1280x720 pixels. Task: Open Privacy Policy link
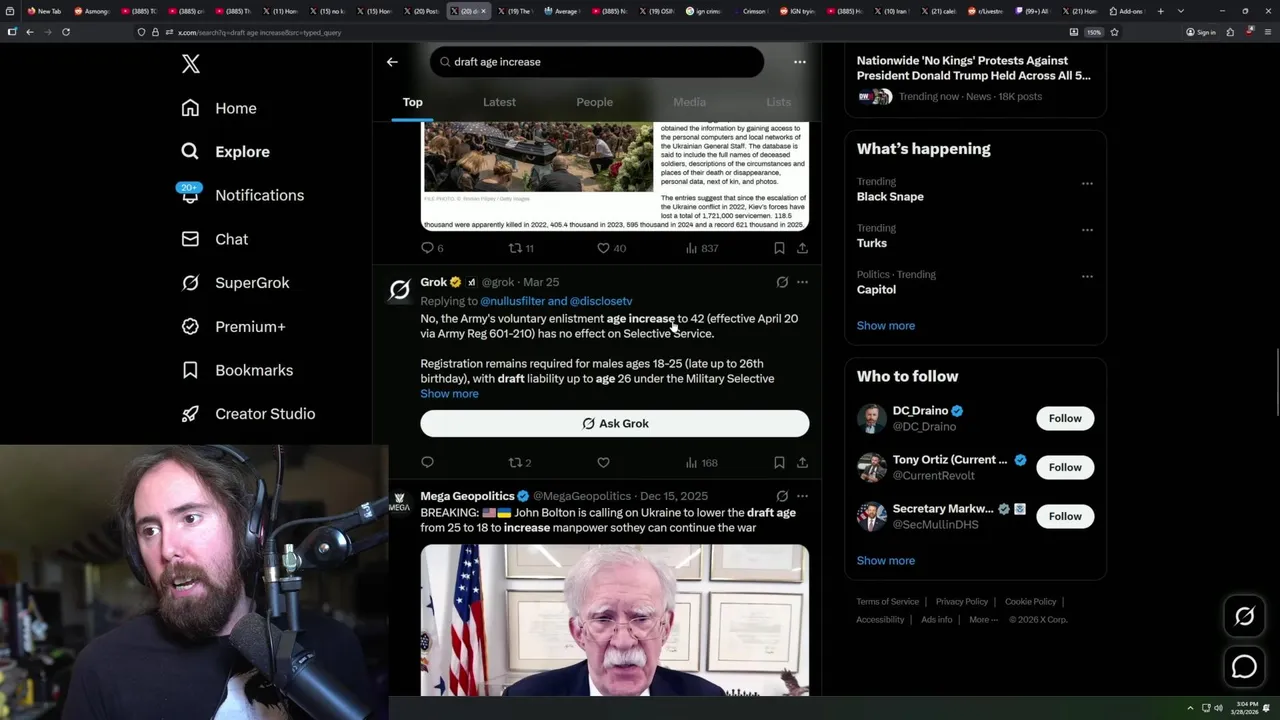click(961, 602)
